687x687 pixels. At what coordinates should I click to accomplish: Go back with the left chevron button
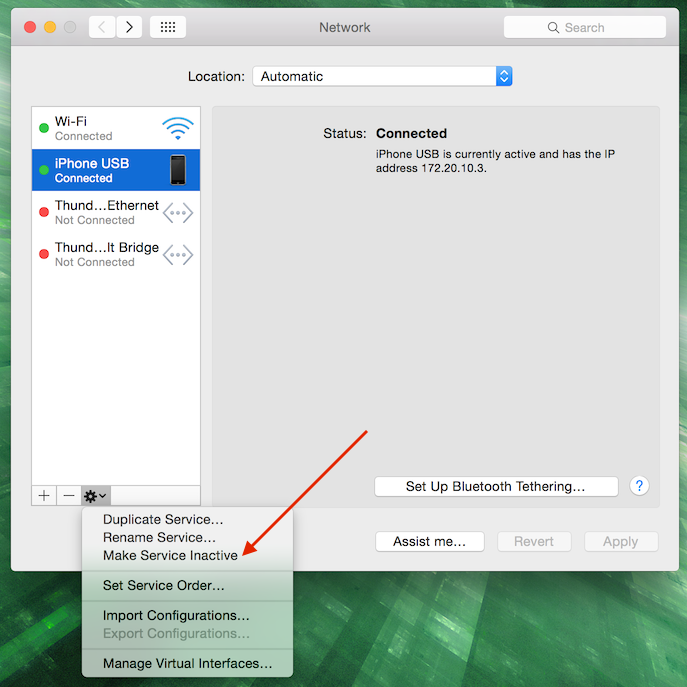[x=102, y=27]
